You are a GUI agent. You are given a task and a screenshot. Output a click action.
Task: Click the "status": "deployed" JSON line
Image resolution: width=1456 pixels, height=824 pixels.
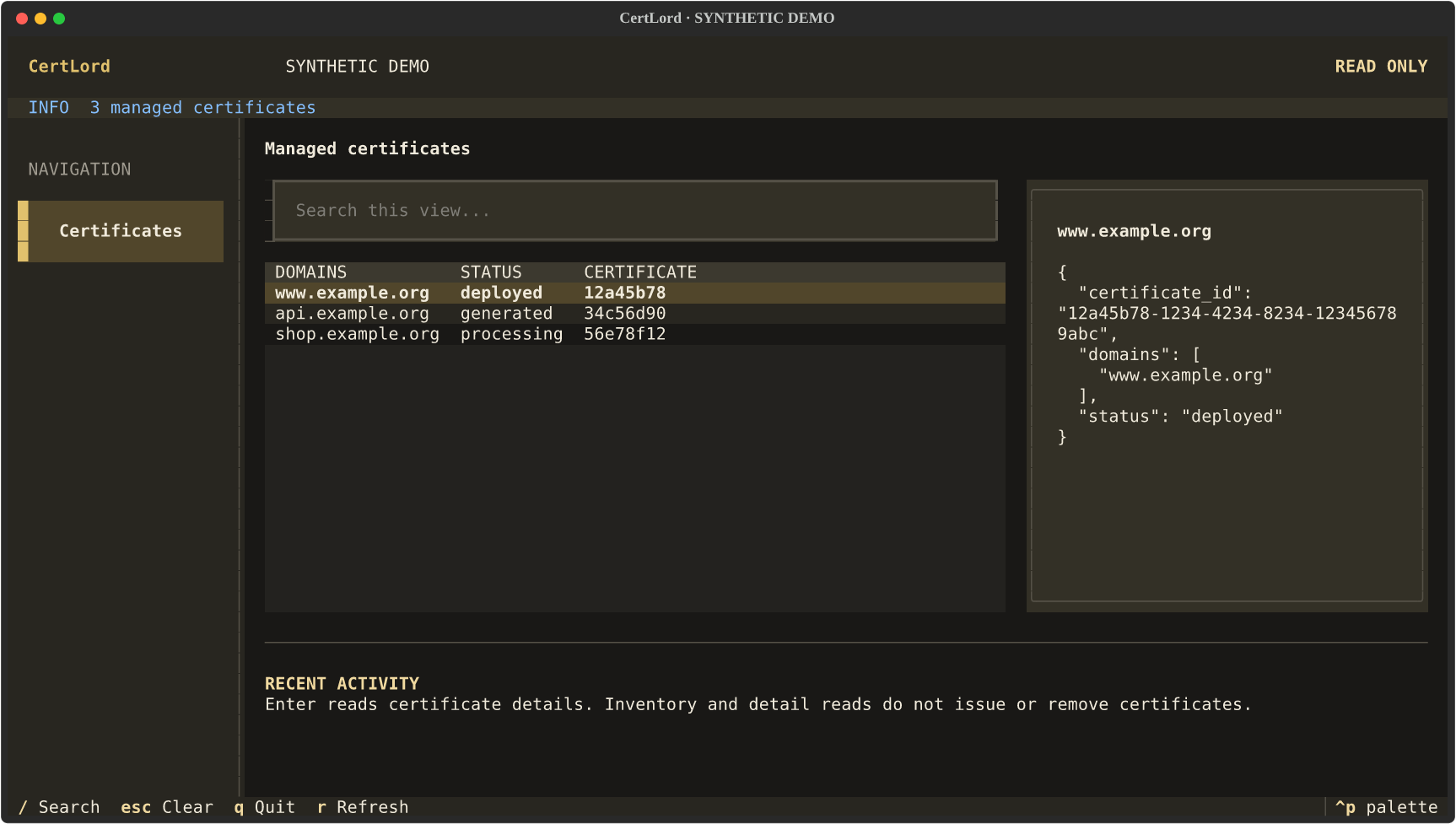[1180, 417]
